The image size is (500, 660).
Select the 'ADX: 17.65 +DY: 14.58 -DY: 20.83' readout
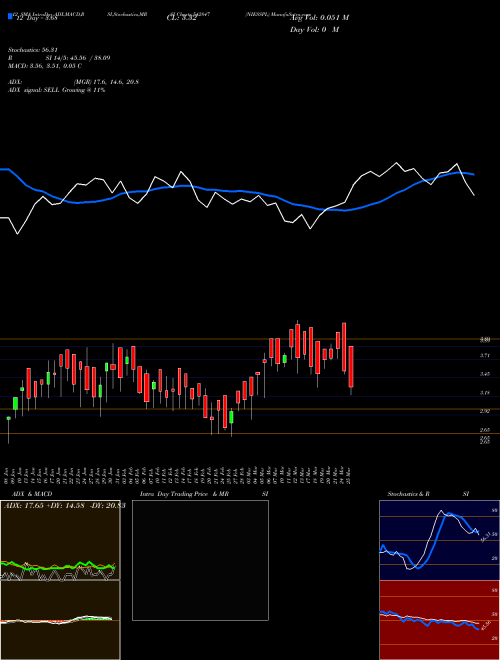pyautogui.click(x=64, y=506)
